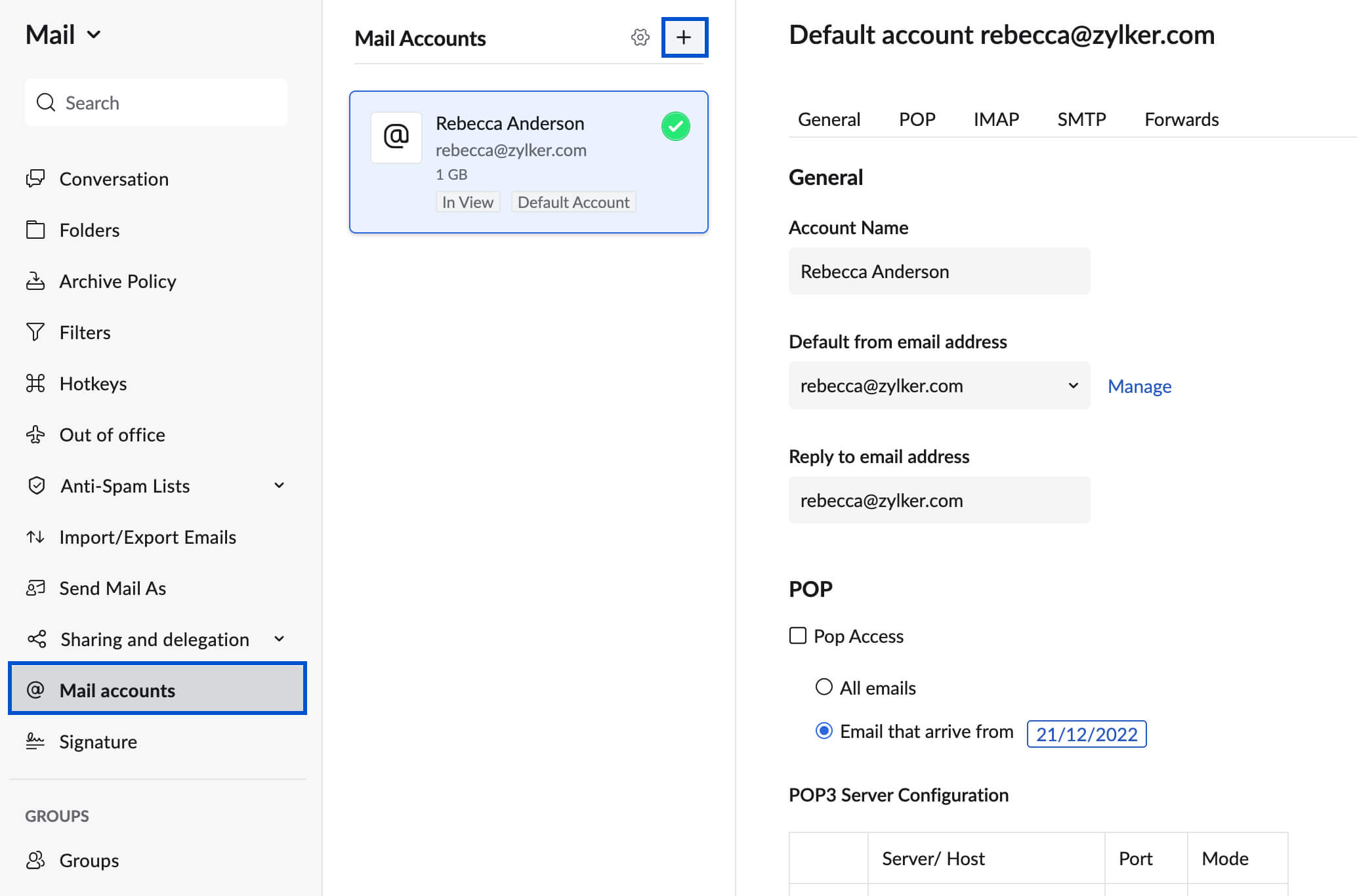Click the Out of office icon
The height and width of the screenshot is (896, 1357).
[x=36, y=434]
